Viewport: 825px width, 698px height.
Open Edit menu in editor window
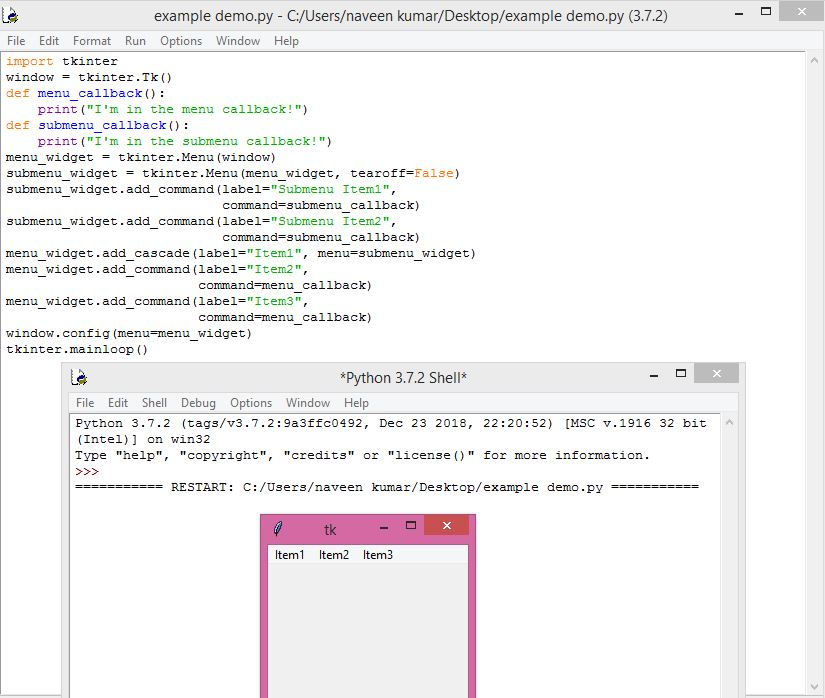coord(48,41)
